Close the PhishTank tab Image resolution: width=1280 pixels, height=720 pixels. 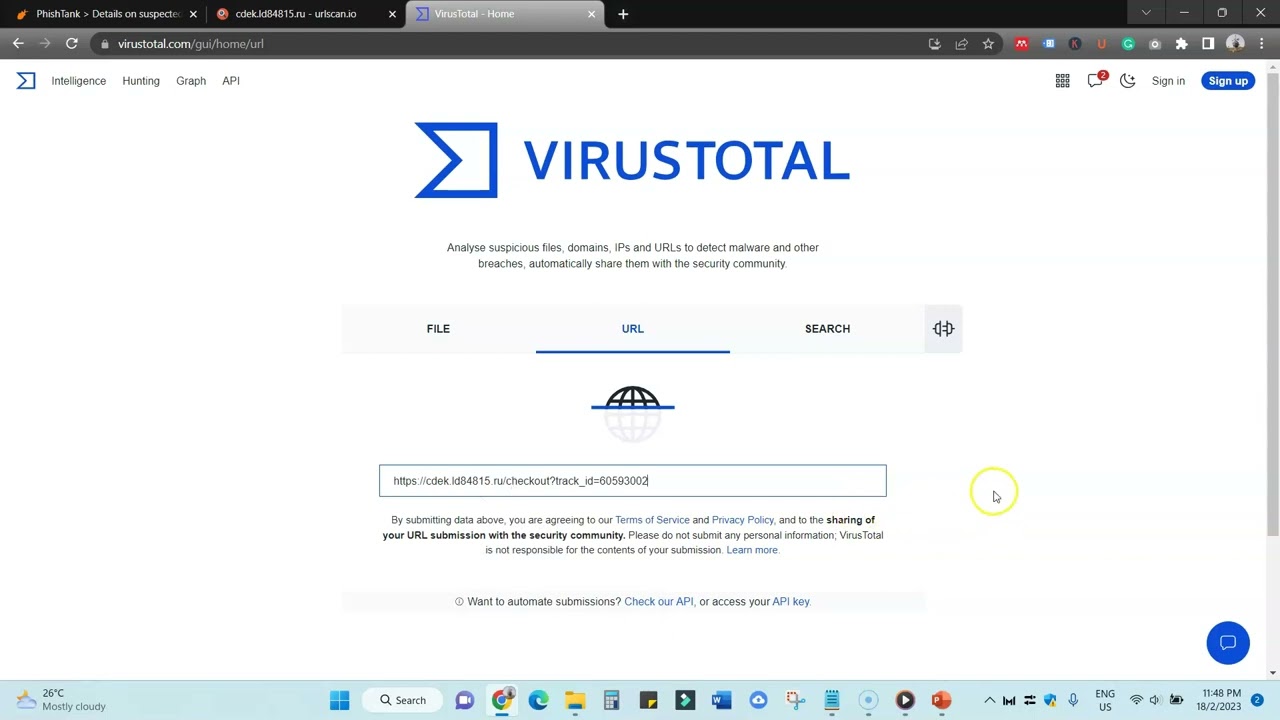click(x=193, y=14)
